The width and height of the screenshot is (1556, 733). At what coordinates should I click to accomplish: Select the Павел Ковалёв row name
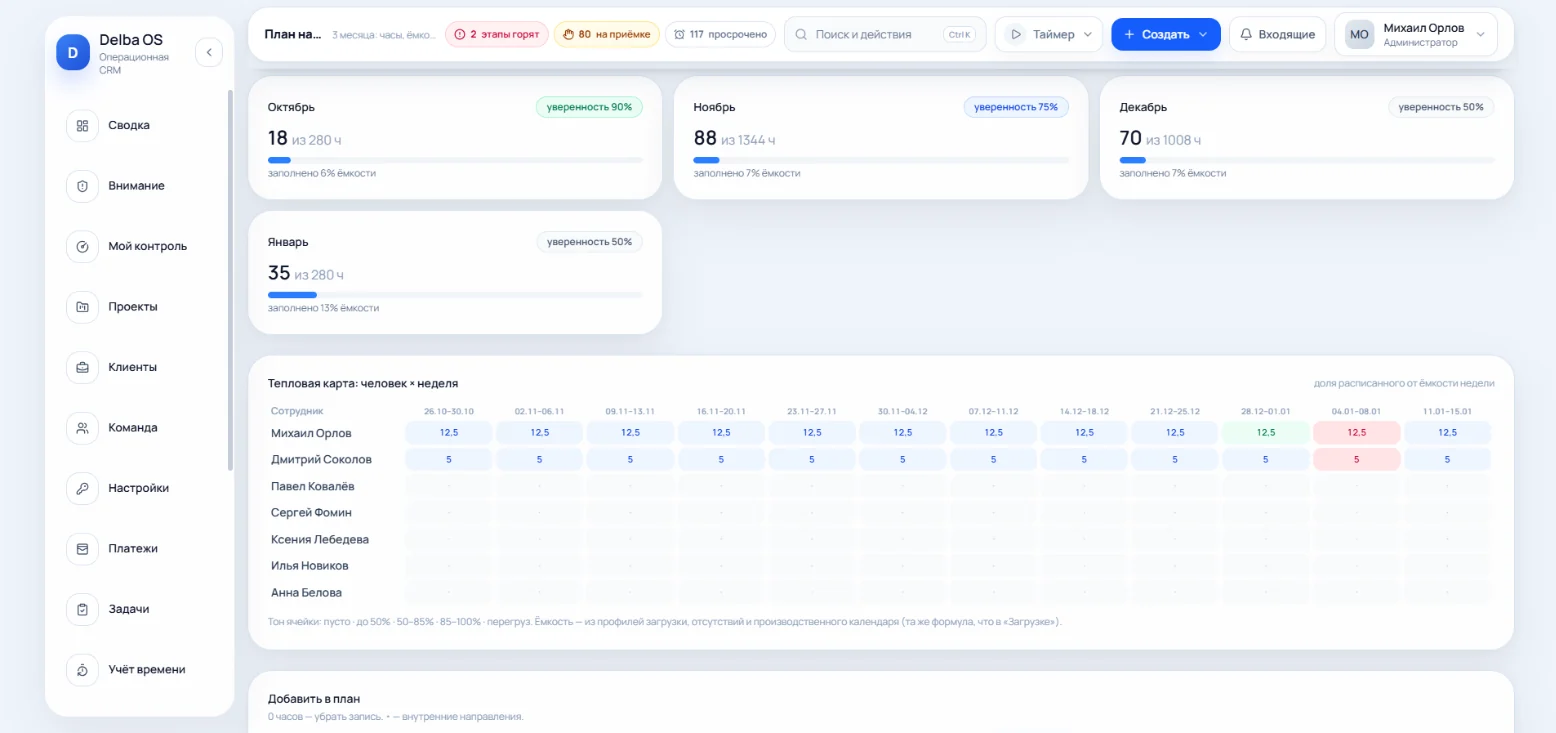(312, 486)
